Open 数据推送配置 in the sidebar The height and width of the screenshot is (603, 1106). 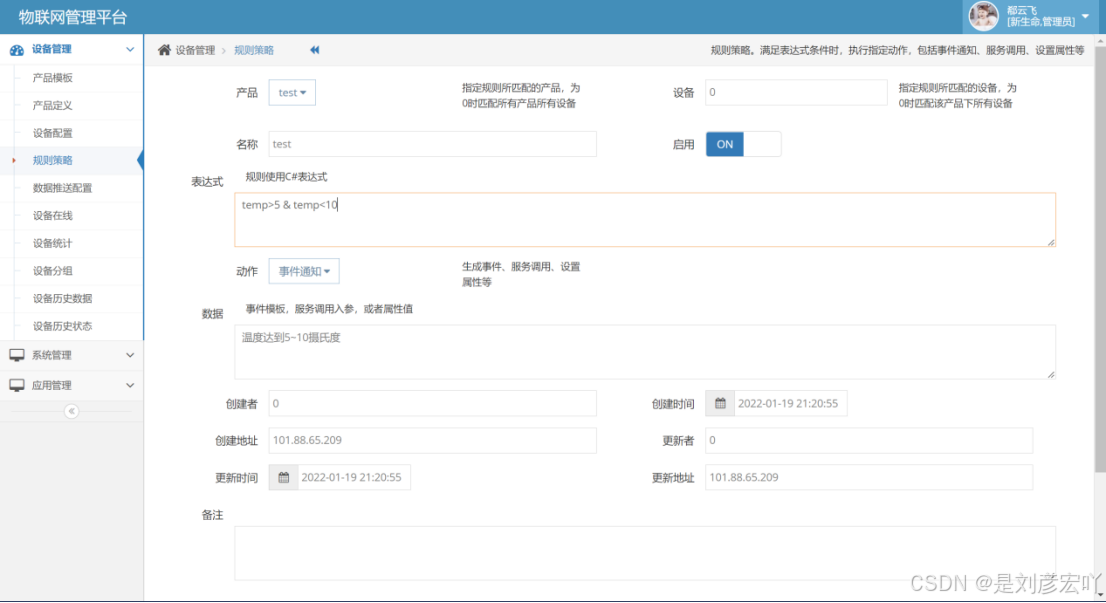pos(63,188)
